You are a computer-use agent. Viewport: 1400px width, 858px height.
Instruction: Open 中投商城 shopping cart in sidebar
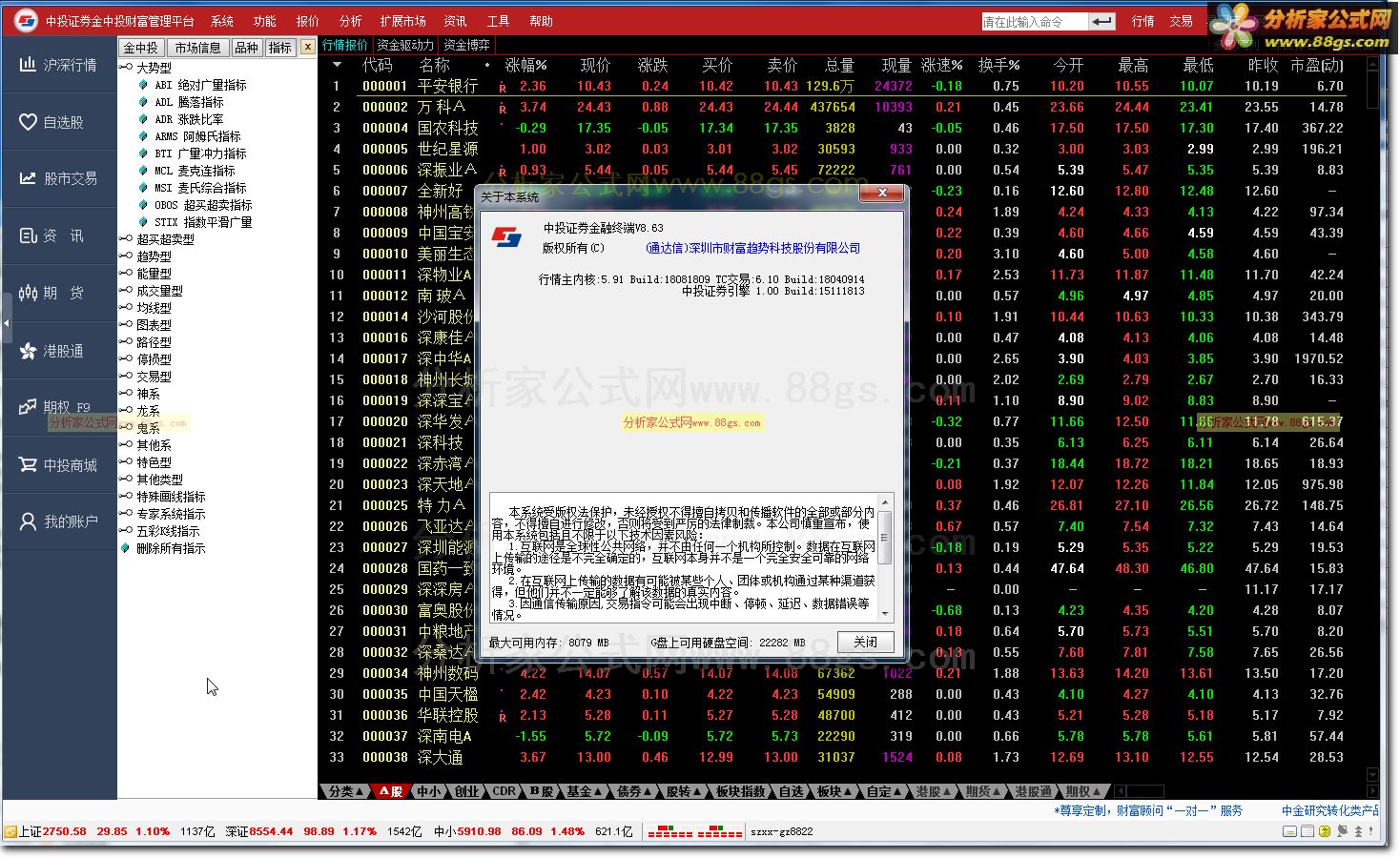pyautogui.click(x=59, y=465)
